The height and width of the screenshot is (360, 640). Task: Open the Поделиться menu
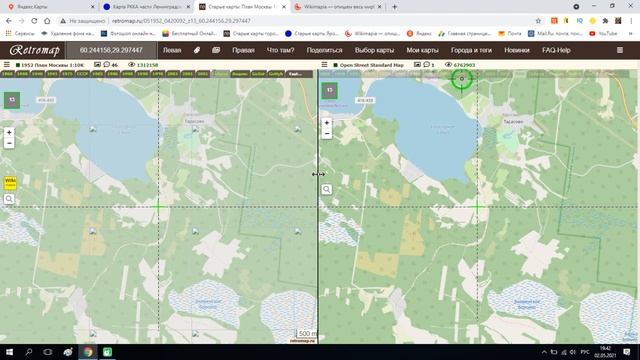click(324, 50)
